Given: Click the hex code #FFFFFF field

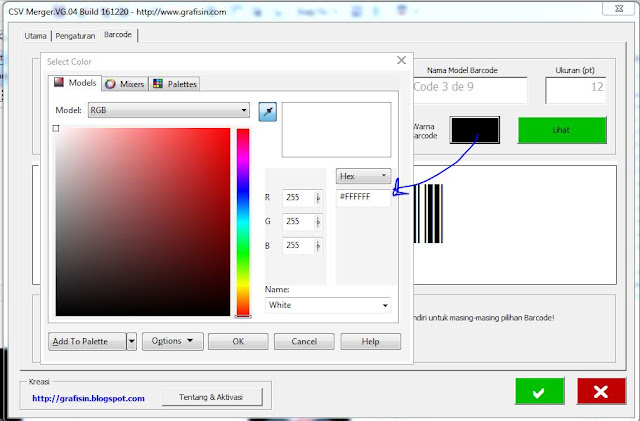Looking at the screenshot, I should [363, 197].
